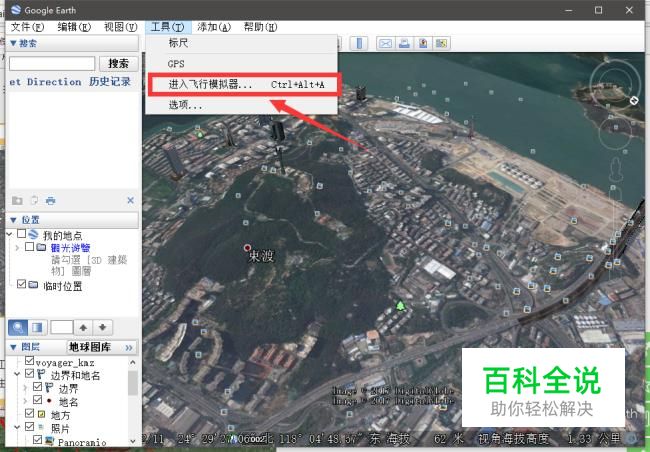Click the north compass look ring
The image size is (650, 452).
click(x=614, y=86)
